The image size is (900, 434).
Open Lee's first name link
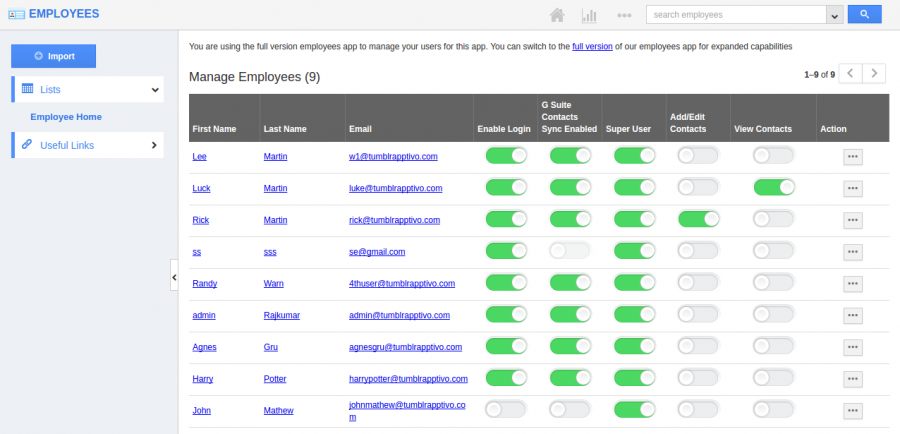click(x=199, y=157)
